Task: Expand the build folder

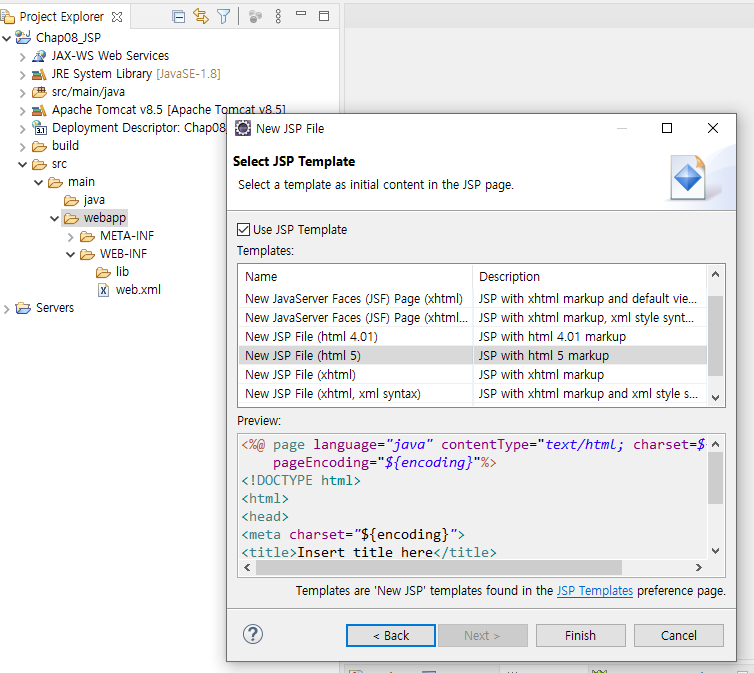Action: 23,147
